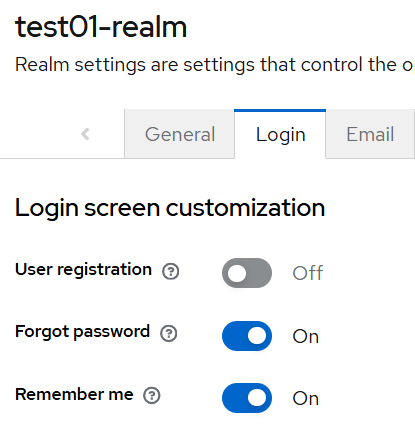This screenshot has width=415, height=428.
Task: Click the User registration label text
Action: tap(83, 269)
